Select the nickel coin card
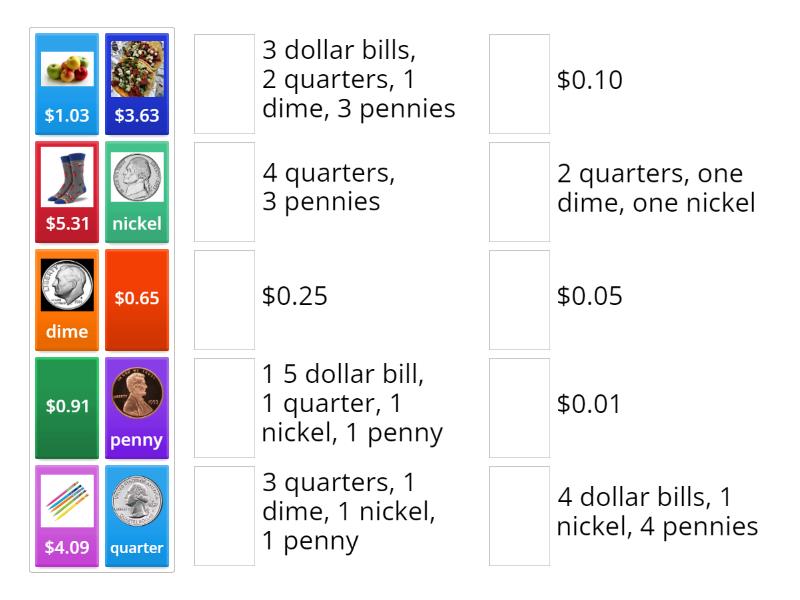Viewport: 800px width, 600px height. pyautogui.click(x=137, y=190)
